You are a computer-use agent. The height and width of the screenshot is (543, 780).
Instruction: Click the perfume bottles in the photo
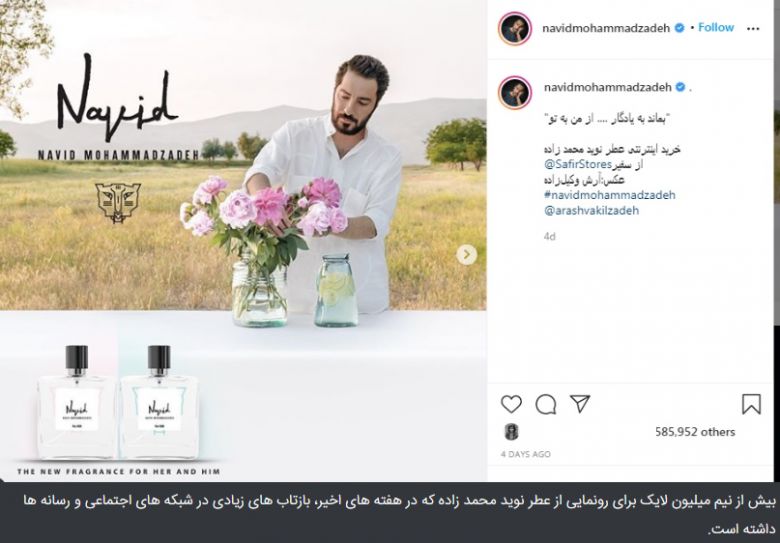coord(118,403)
